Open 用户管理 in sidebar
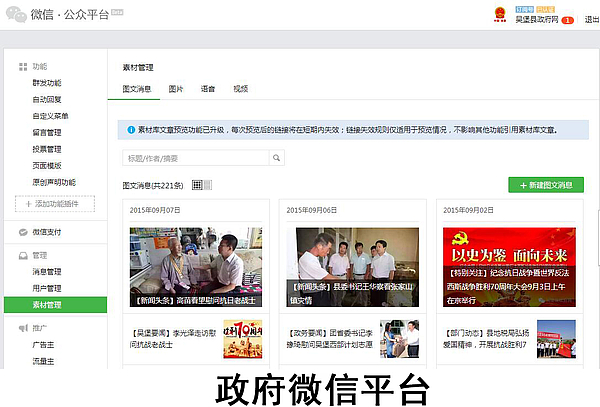 pyautogui.click(x=47, y=288)
